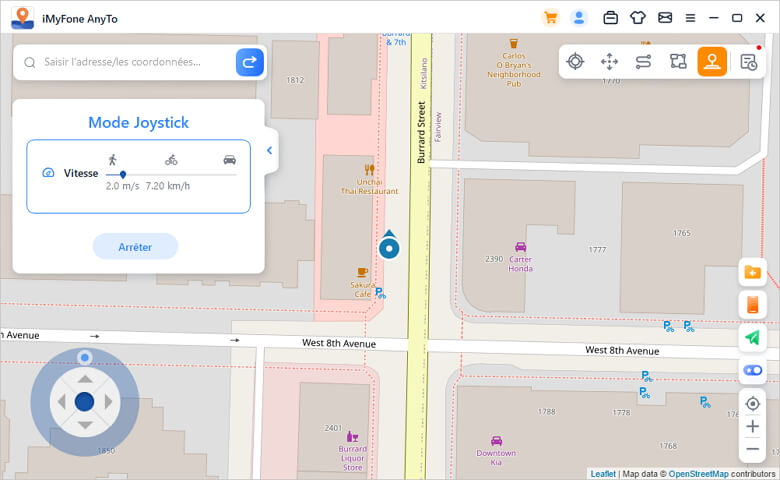
Task: Click the orange phone device icon
Action: click(752, 304)
